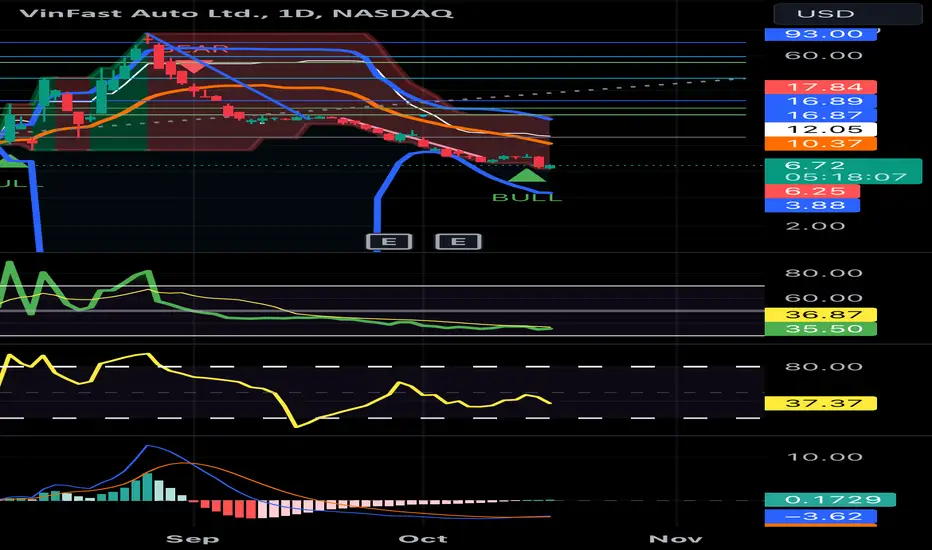Click the second earnings E marker
The height and width of the screenshot is (550, 932).
coord(458,241)
